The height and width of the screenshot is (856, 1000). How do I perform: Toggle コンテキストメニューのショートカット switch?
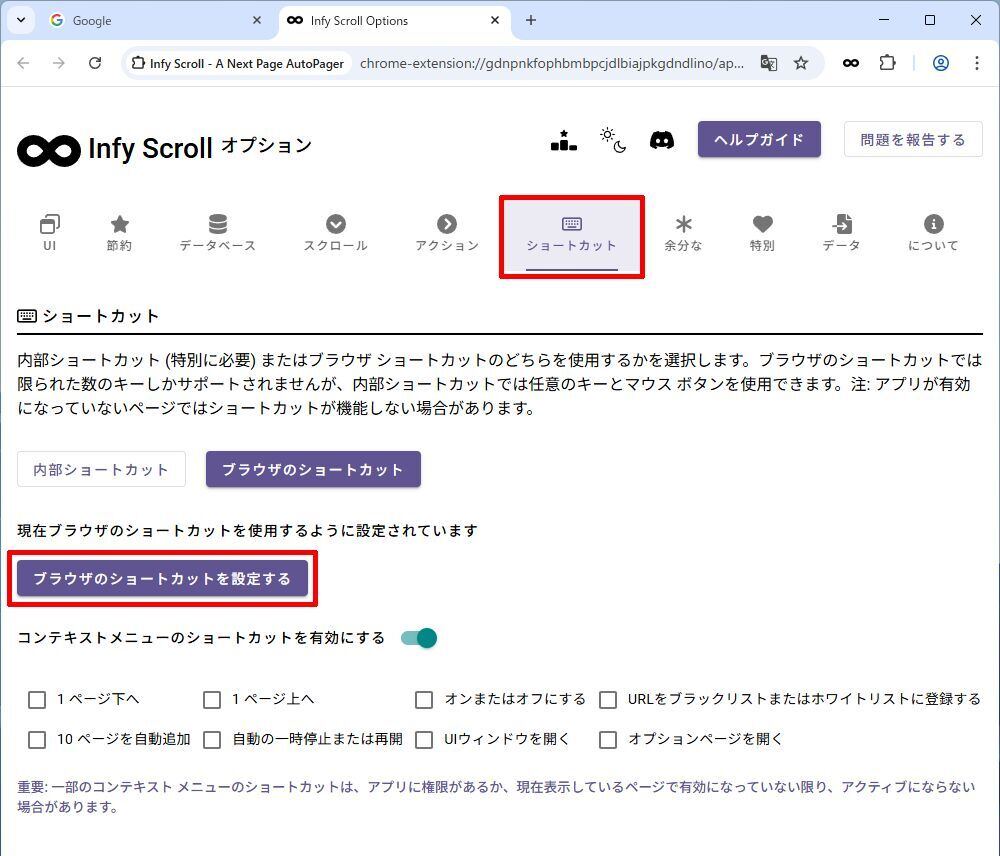[419, 638]
